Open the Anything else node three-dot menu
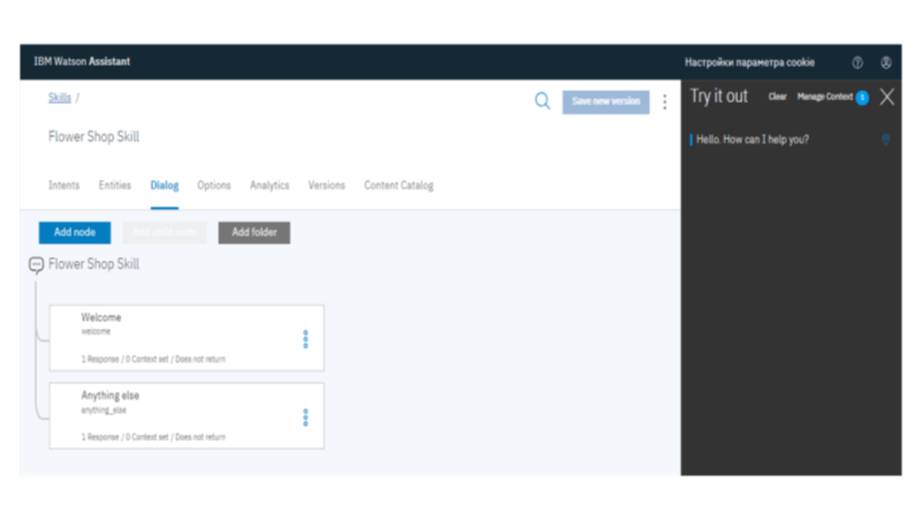 [306, 417]
